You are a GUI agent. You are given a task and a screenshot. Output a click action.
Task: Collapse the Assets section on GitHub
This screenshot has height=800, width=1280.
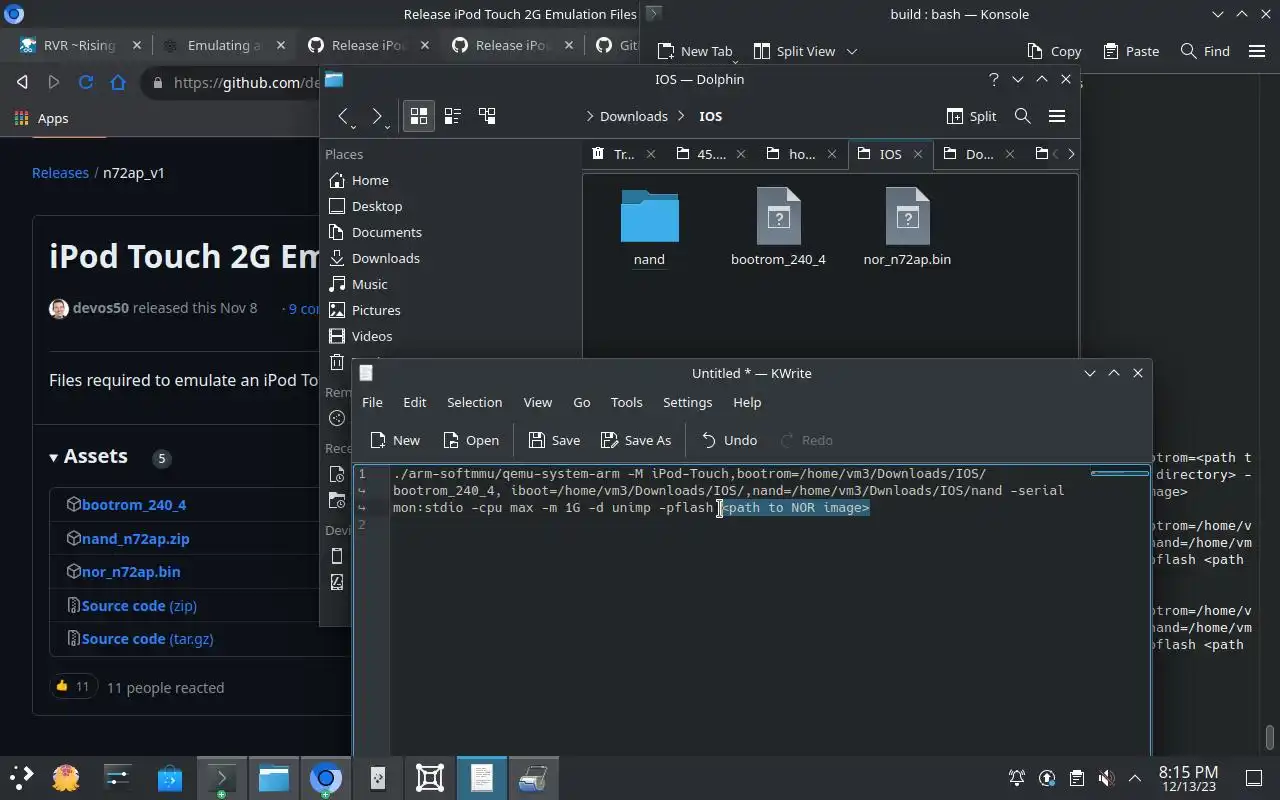(89, 456)
